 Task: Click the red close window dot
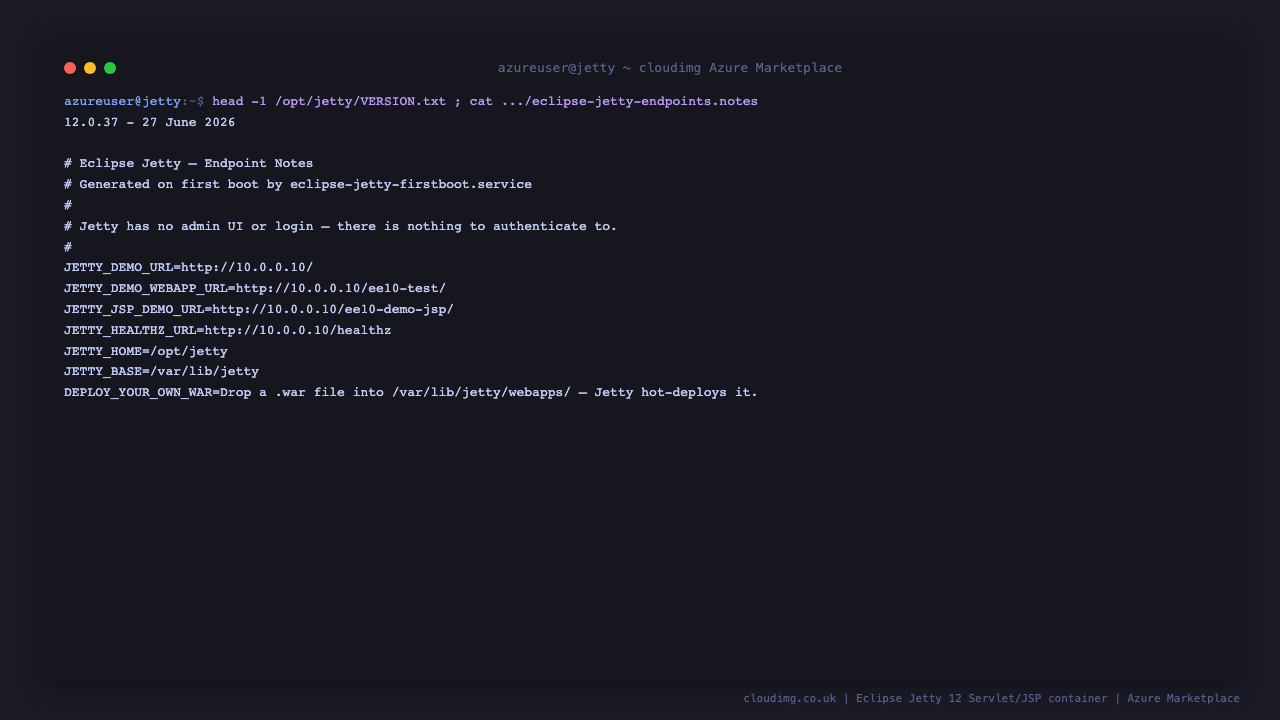[70, 68]
